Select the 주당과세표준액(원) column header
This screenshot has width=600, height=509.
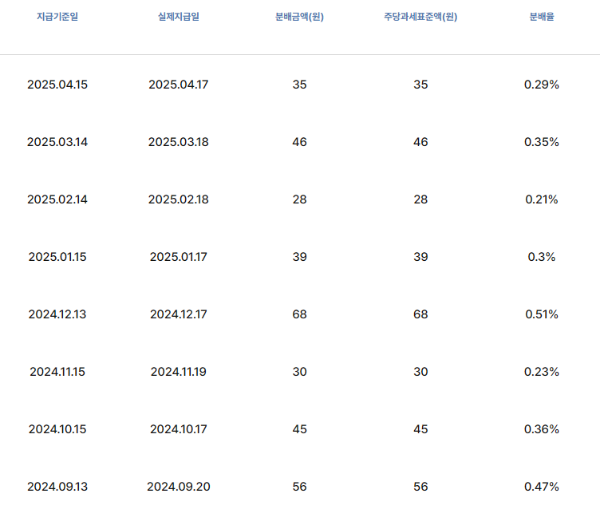click(x=421, y=17)
